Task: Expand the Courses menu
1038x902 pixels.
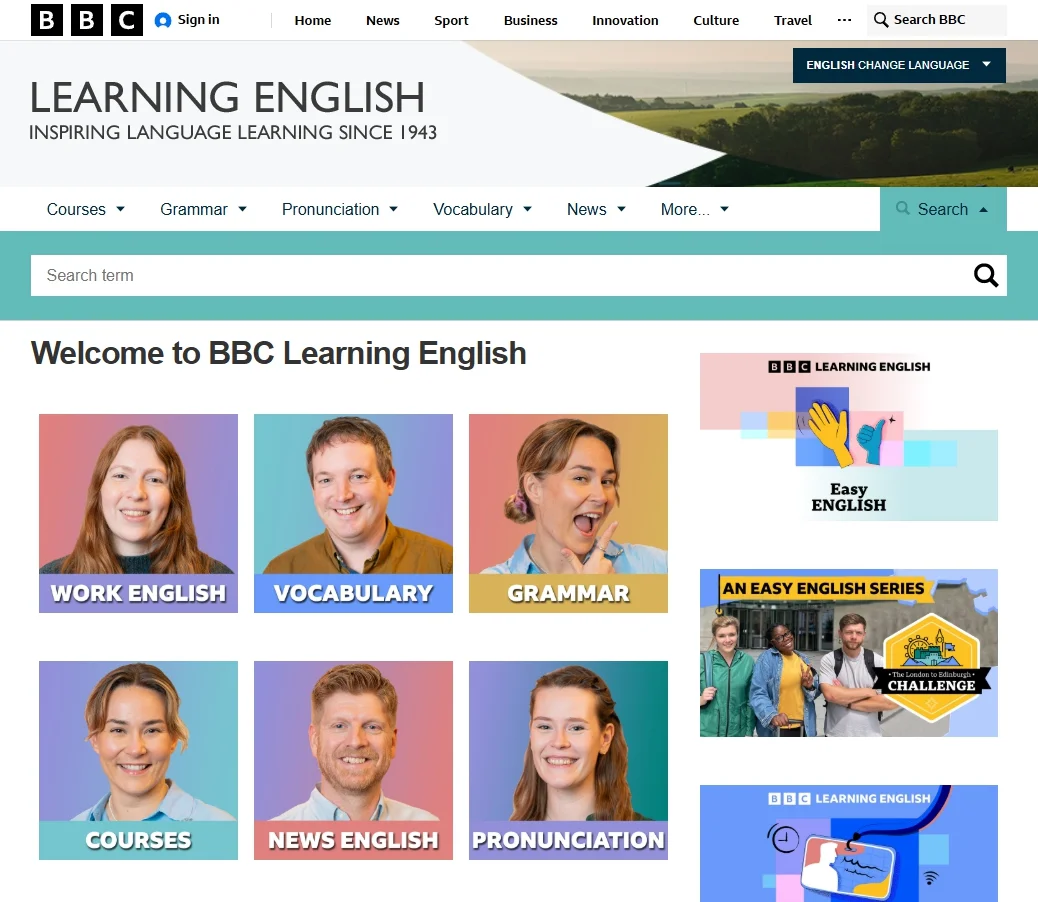Action: point(85,209)
